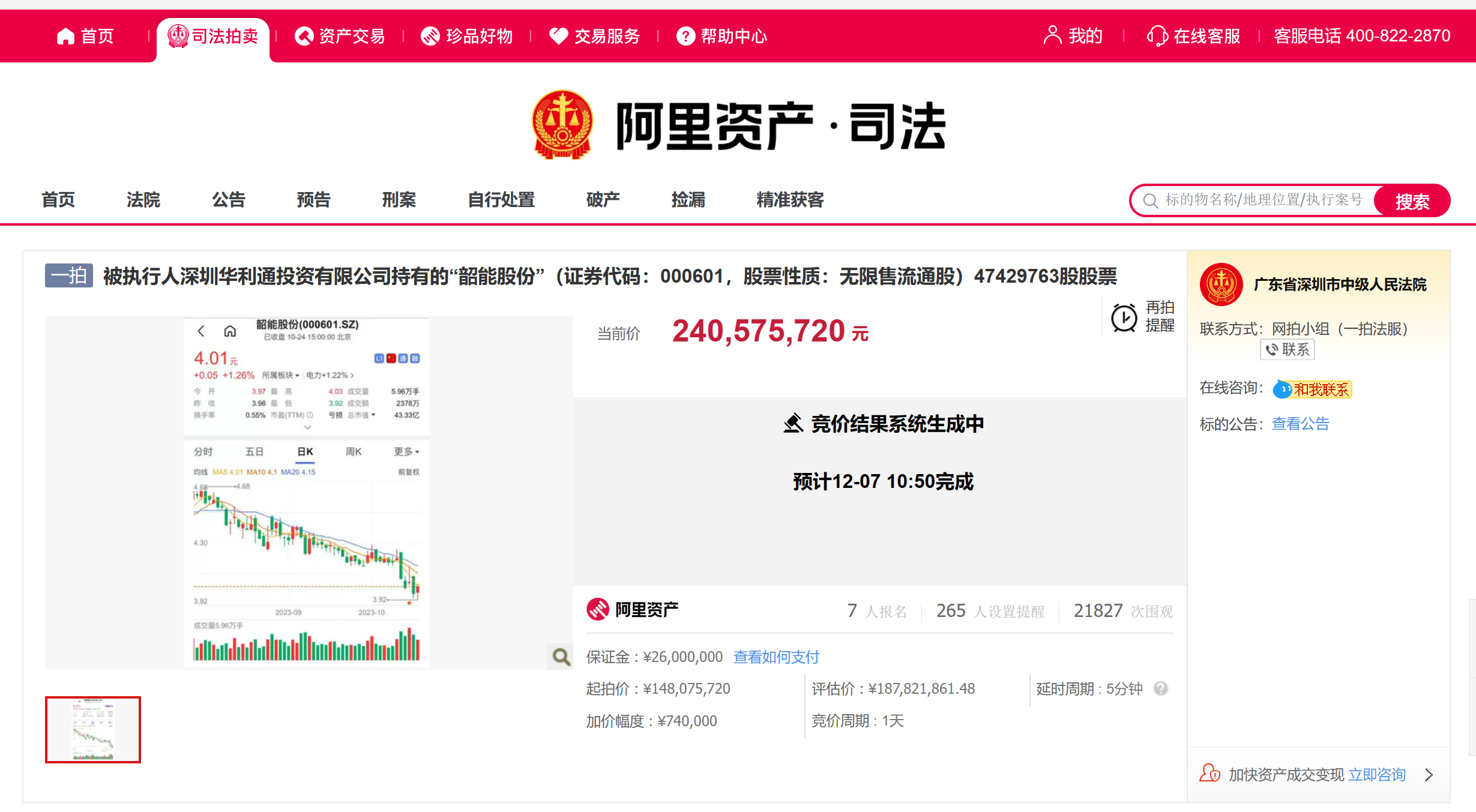Open 交易服务 in top bar
This screenshot has width=1476, height=812.
595,36
